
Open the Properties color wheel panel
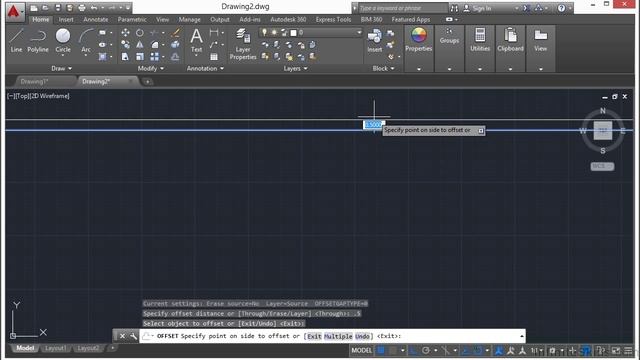418,40
